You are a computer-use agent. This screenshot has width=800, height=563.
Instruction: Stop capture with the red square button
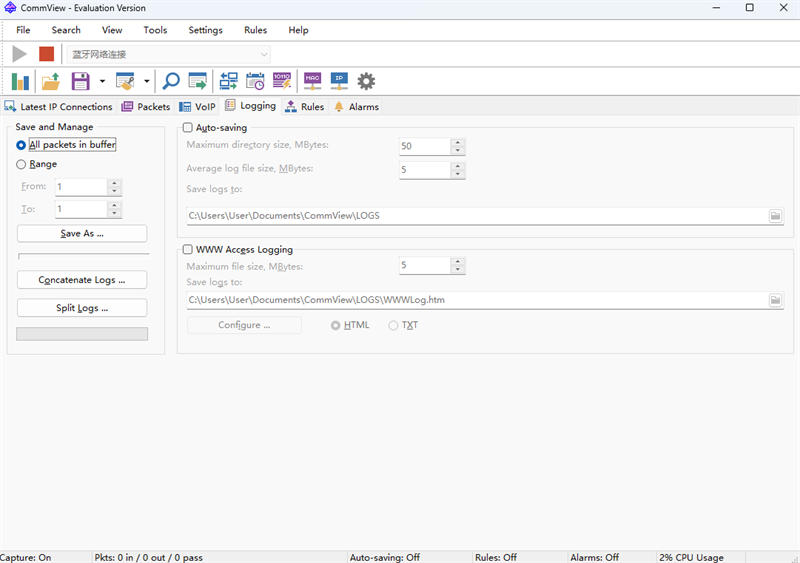[46, 54]
